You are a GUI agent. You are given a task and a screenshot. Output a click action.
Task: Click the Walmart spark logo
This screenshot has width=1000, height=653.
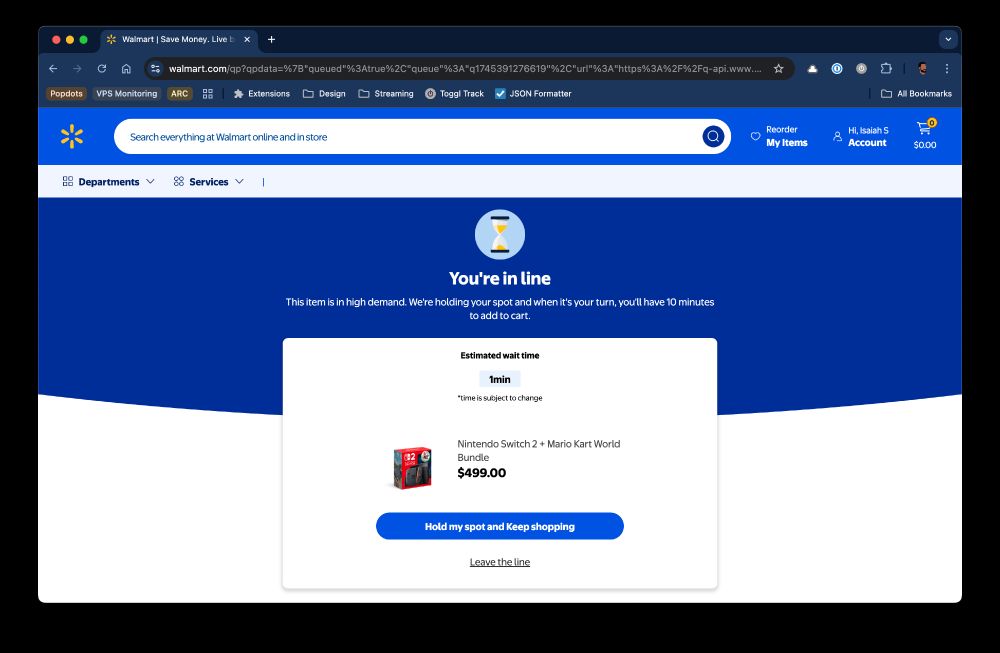72,136
